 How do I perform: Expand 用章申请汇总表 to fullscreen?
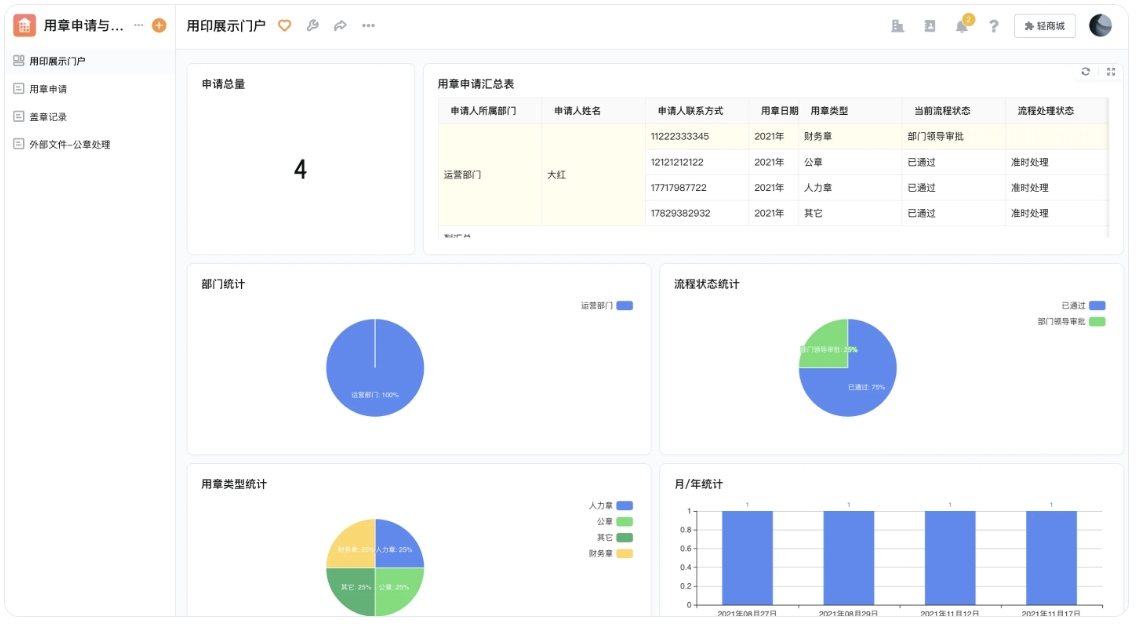click(1111, 71)
